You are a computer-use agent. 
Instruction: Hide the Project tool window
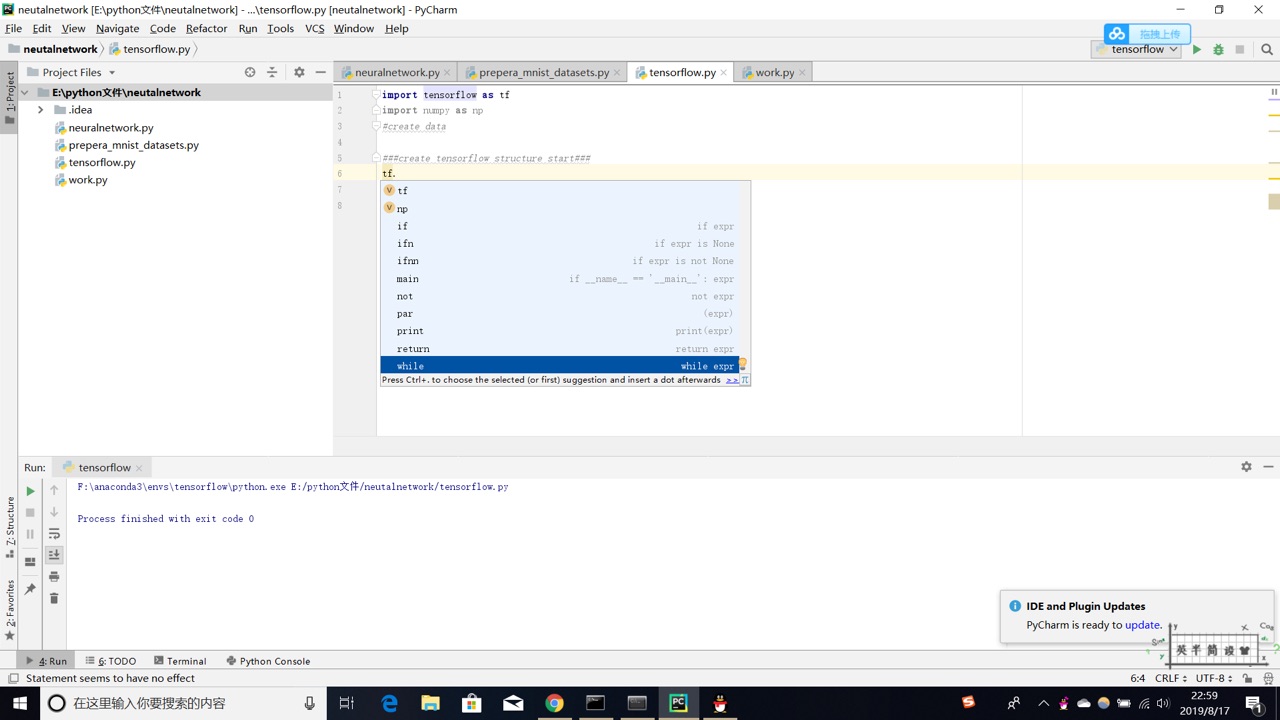point(320,72)
